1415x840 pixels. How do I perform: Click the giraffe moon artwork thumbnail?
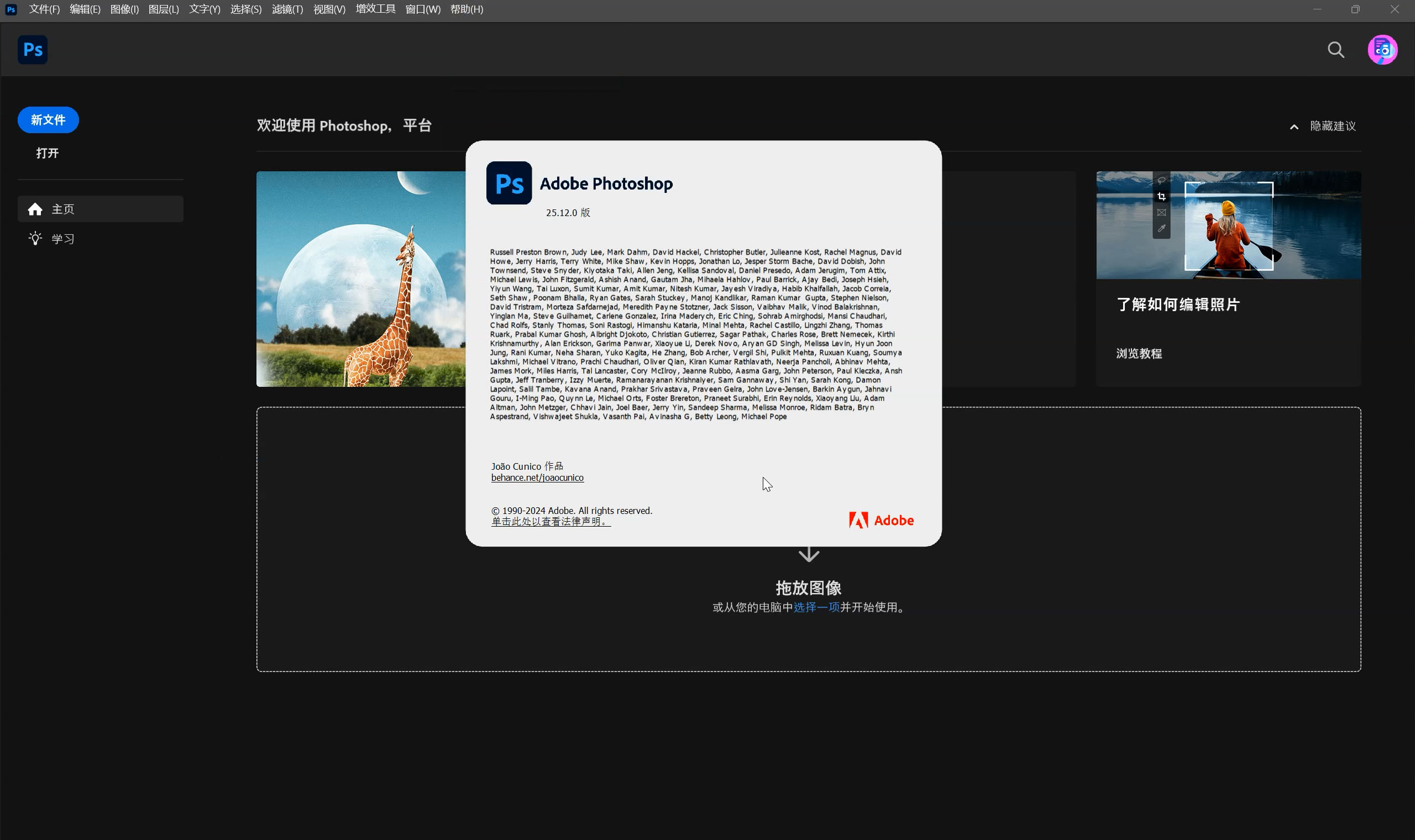(x=360, y=279)
